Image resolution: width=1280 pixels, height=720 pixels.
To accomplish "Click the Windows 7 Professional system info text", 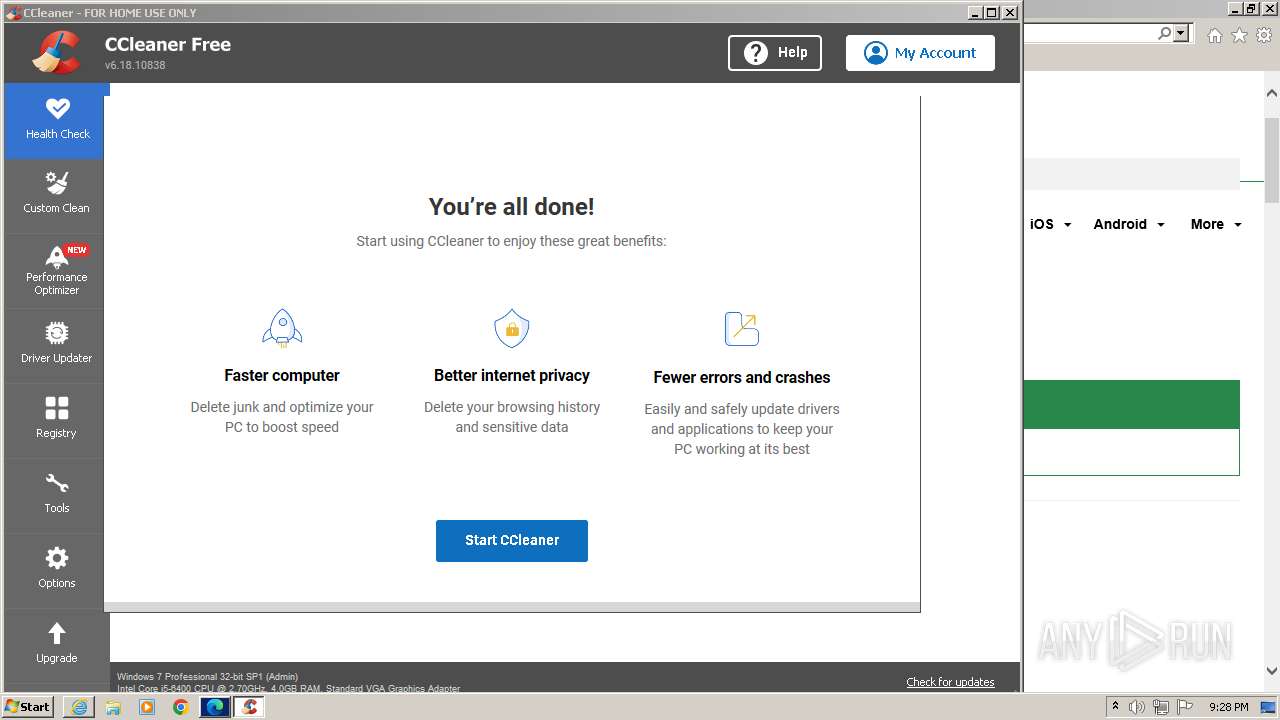I will coord(207,677).
